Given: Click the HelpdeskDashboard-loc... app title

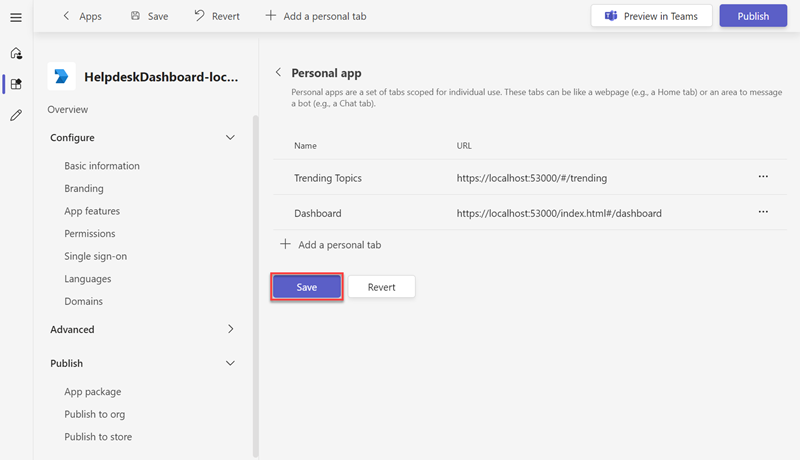Looking at the screenshot, I should click(x=161, y=76).
